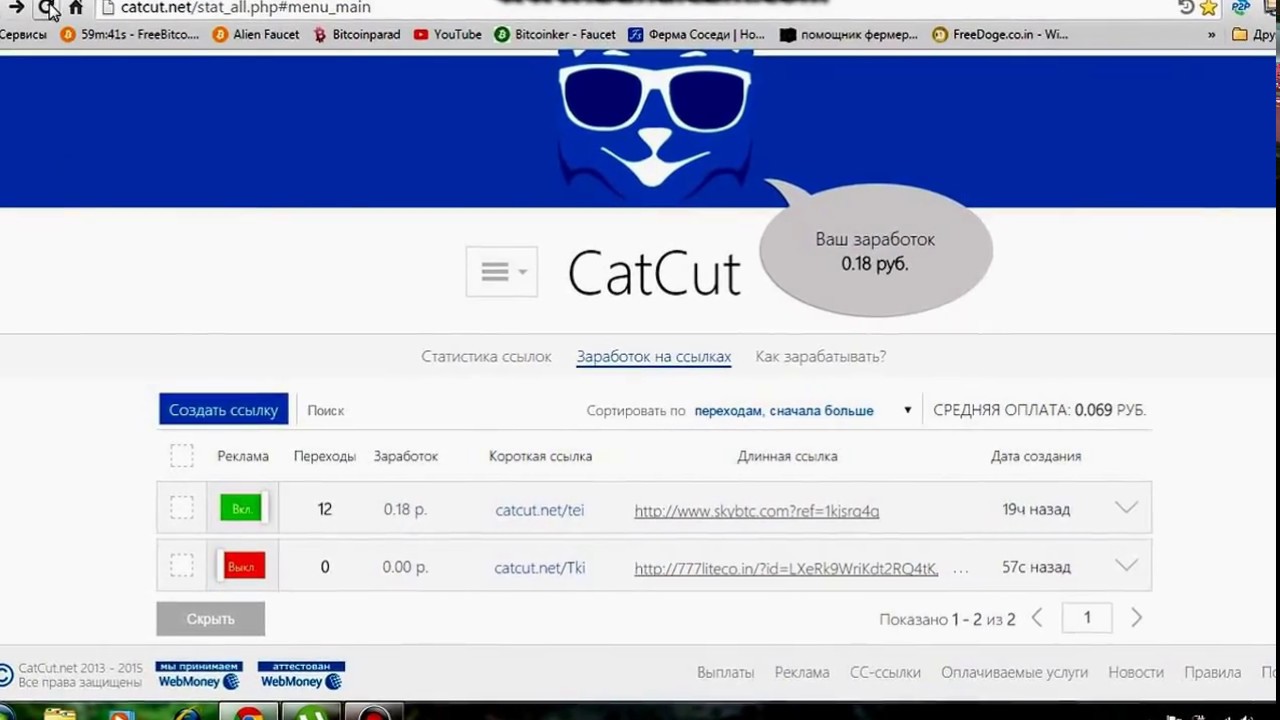Viewport: 1280px width, 720px height.
Task: Open the Как зарабатывать? tab
Action: click(821, 356)
